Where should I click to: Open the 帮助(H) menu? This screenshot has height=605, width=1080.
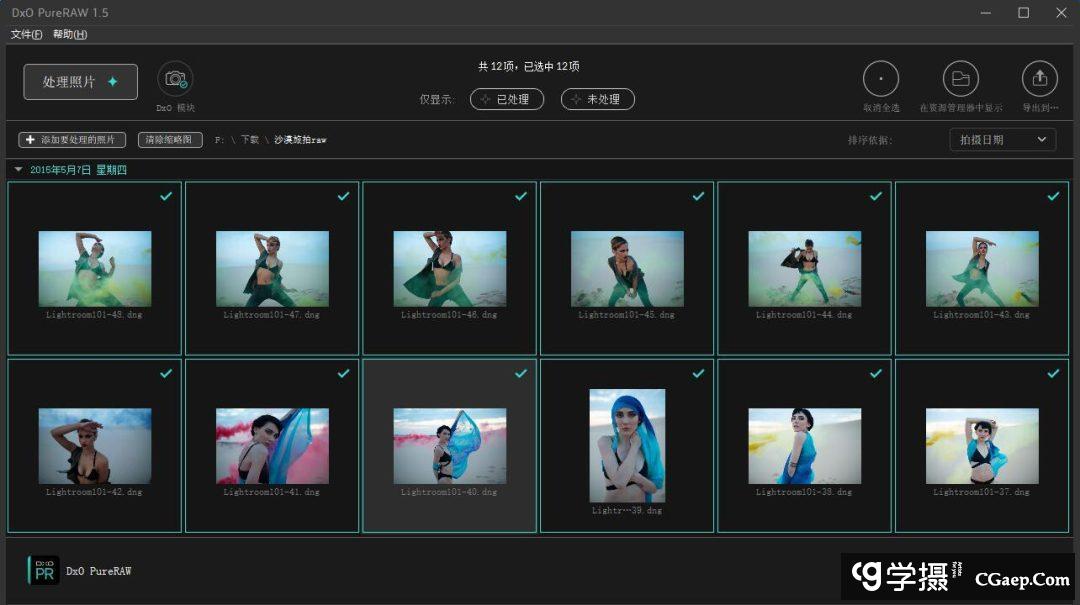(x=70, y=34)
